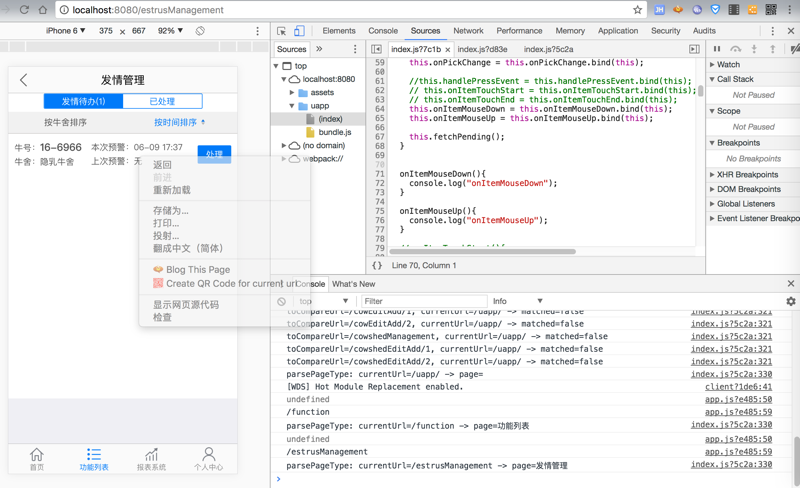
Task: Go back with the arrow in the mobile page header
Action: tap(23, 80)
